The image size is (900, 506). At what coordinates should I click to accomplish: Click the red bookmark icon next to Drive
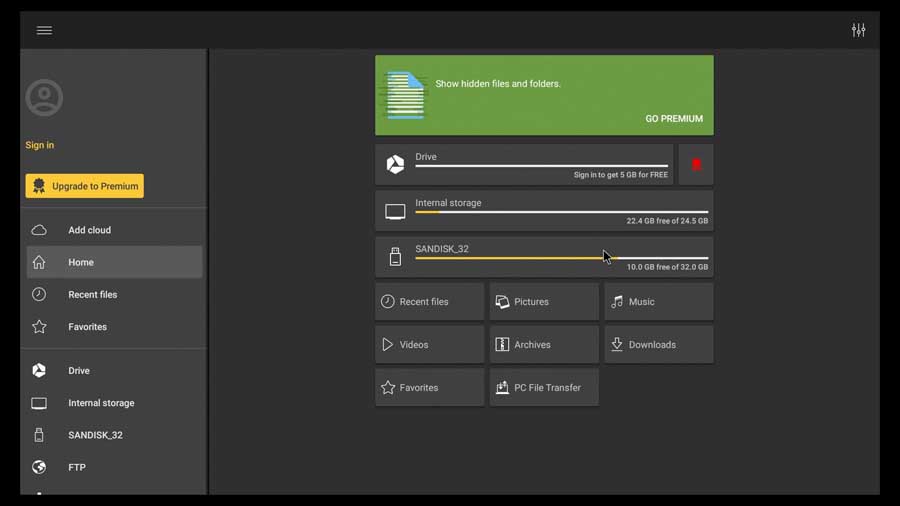pos(696,165)
